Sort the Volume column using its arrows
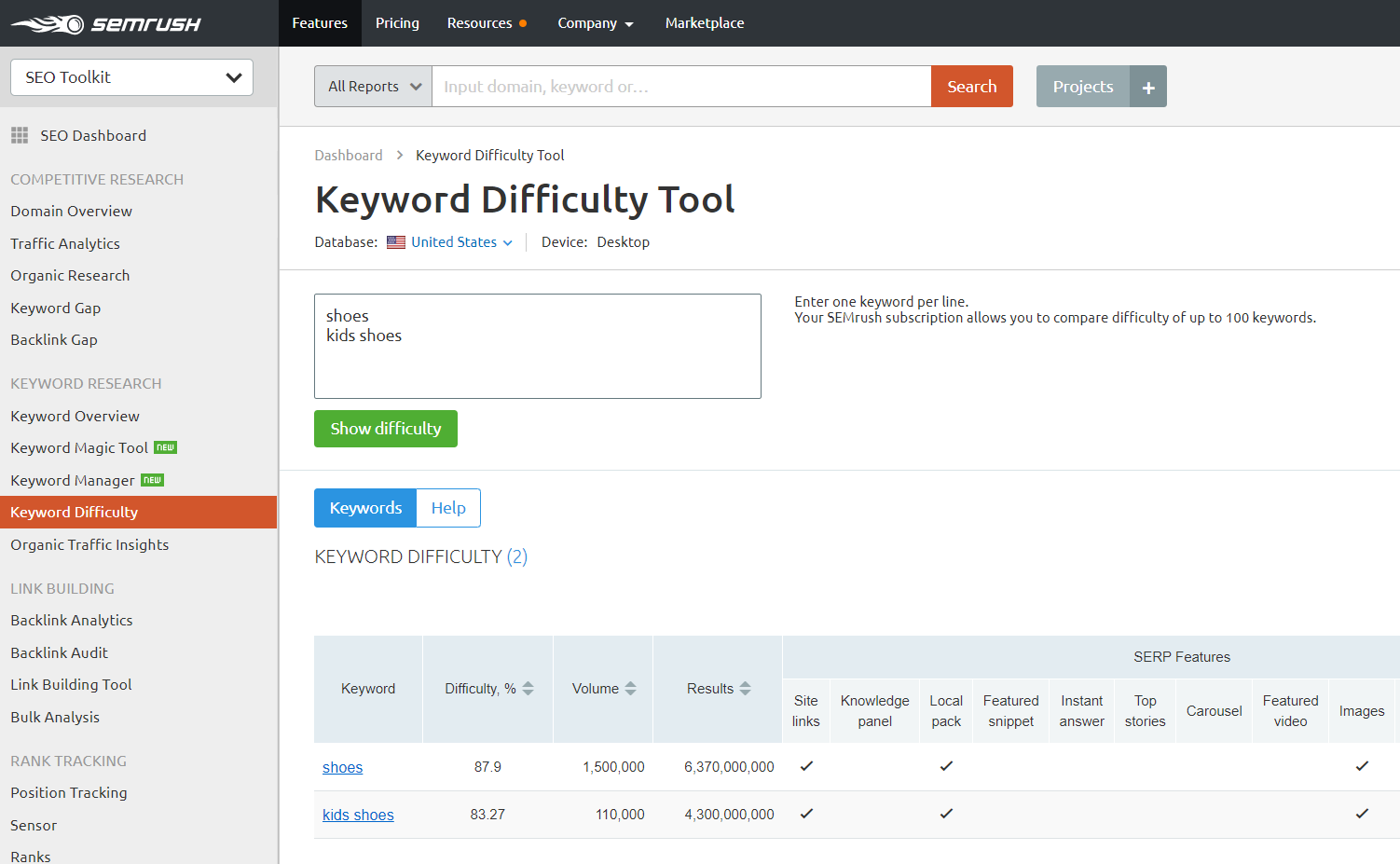The height and width of the screenshot is (864, 1400). click(630, 688)
